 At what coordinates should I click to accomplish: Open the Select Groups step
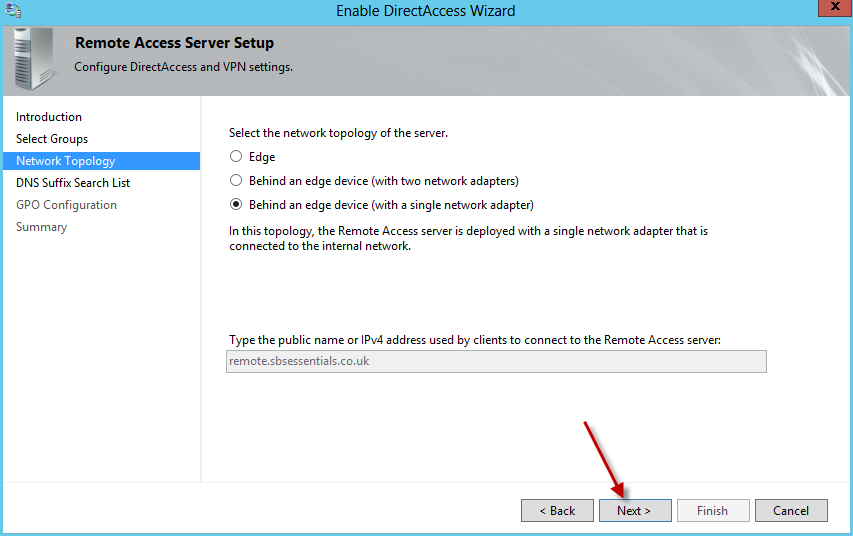(52, 139)
